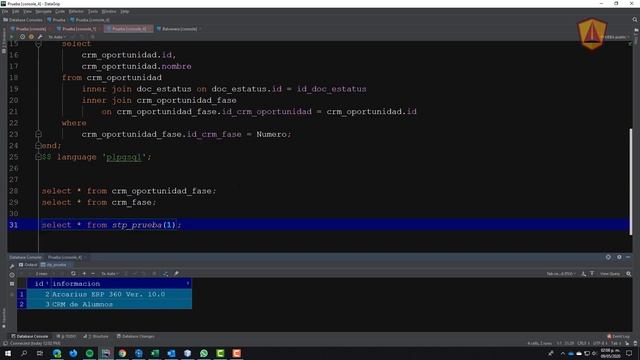The width and height of the screenshot is (640, 360).
Task: Click the orange transaction icon in editor toolbar
Action: pyautogui.click(x=31, y=37)
